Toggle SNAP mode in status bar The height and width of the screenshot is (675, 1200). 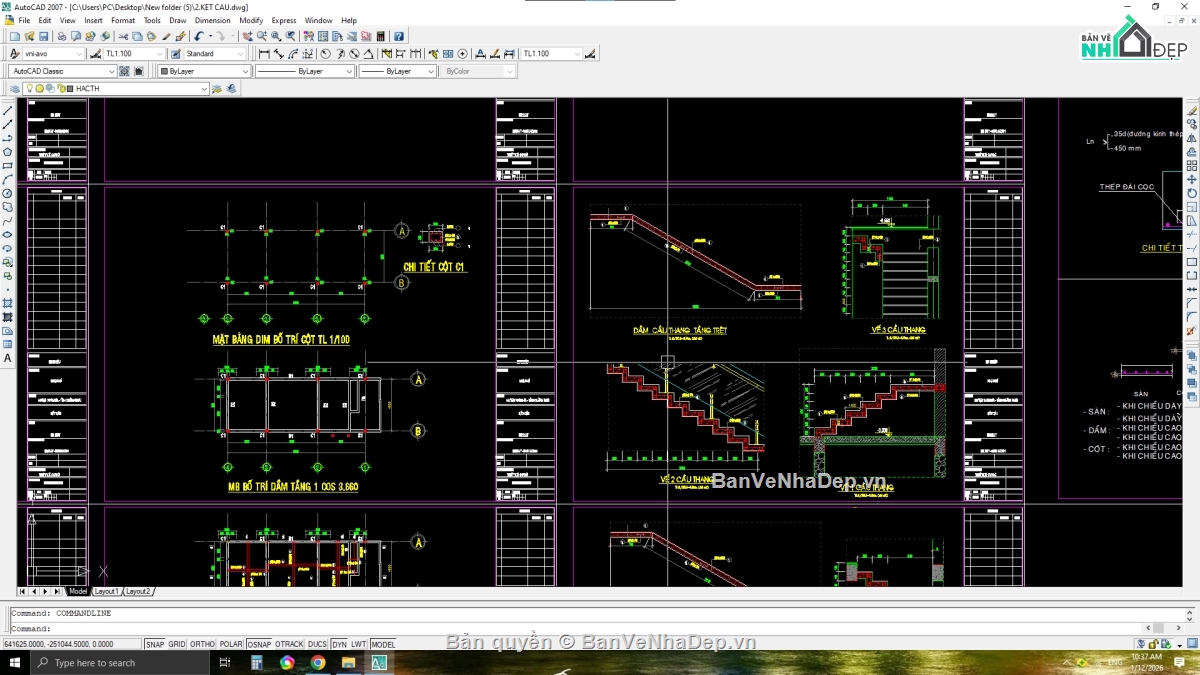[155, 645]
